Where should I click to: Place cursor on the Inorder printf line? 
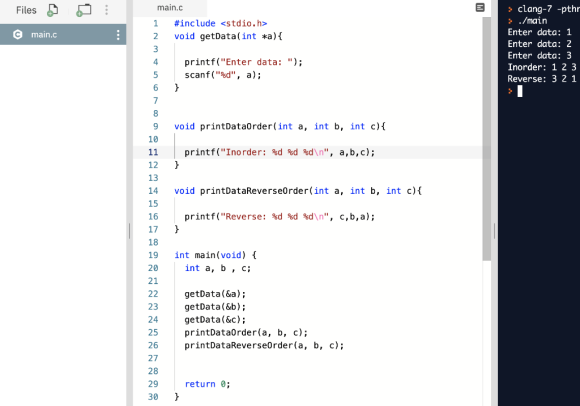[279, 152]
